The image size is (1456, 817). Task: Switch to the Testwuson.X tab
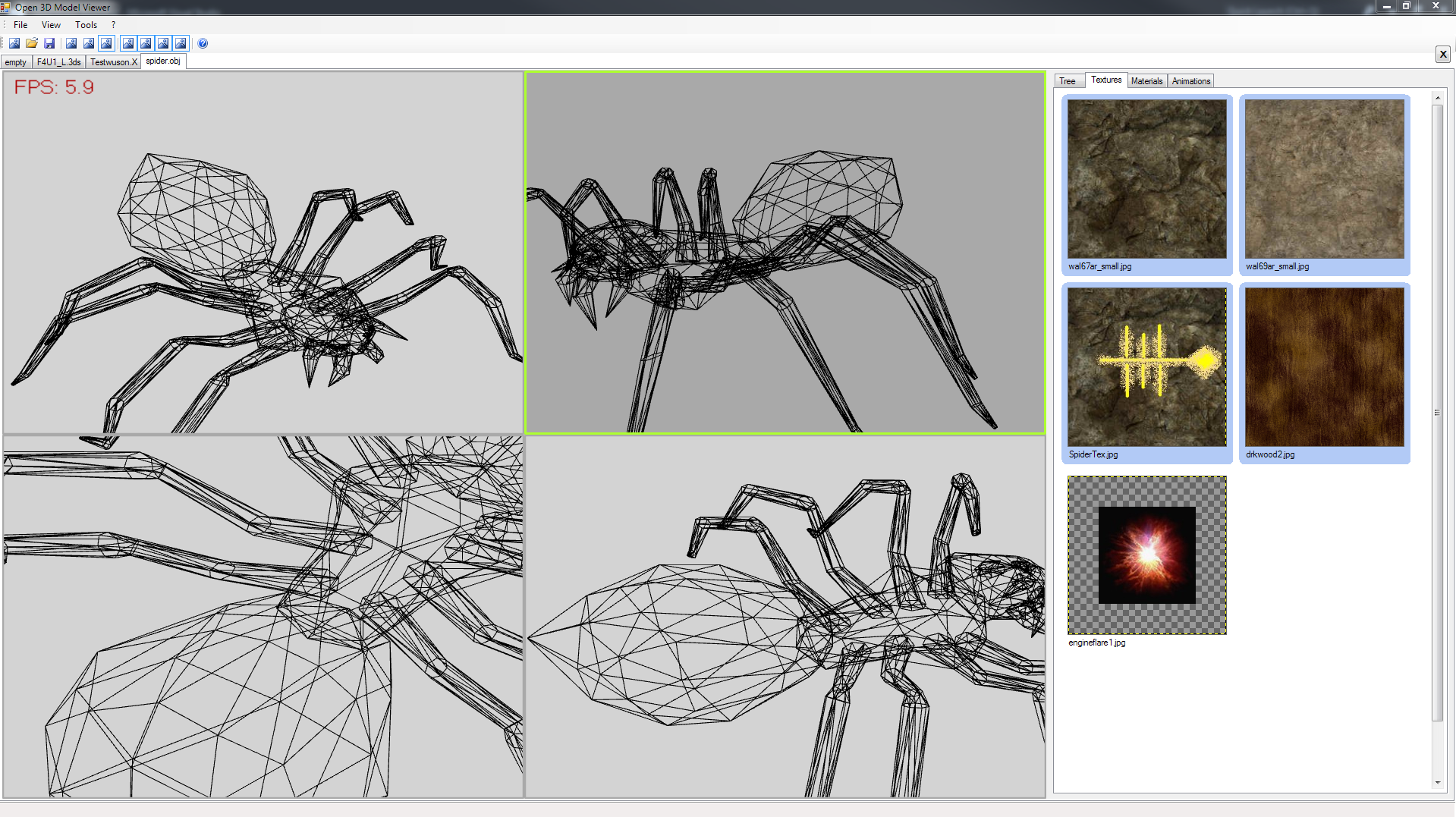(x=114, y=62)
